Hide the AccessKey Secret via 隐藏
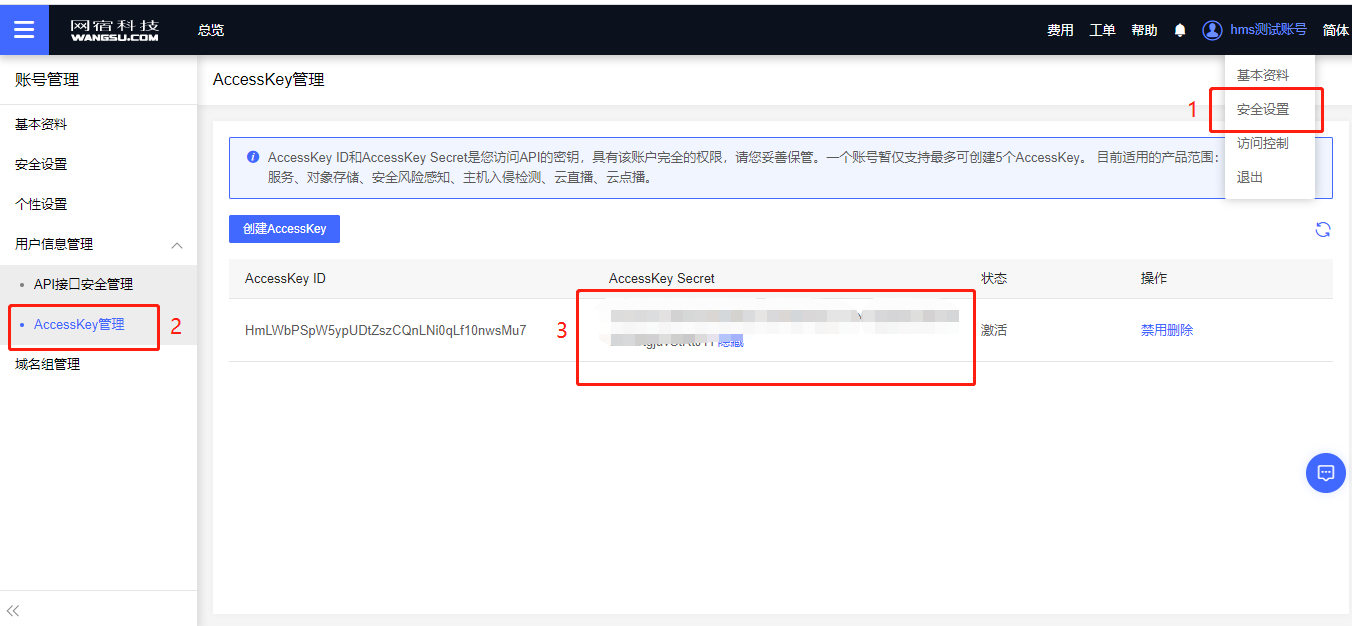This screenshot has height=626, width=1352. [731, 342]
